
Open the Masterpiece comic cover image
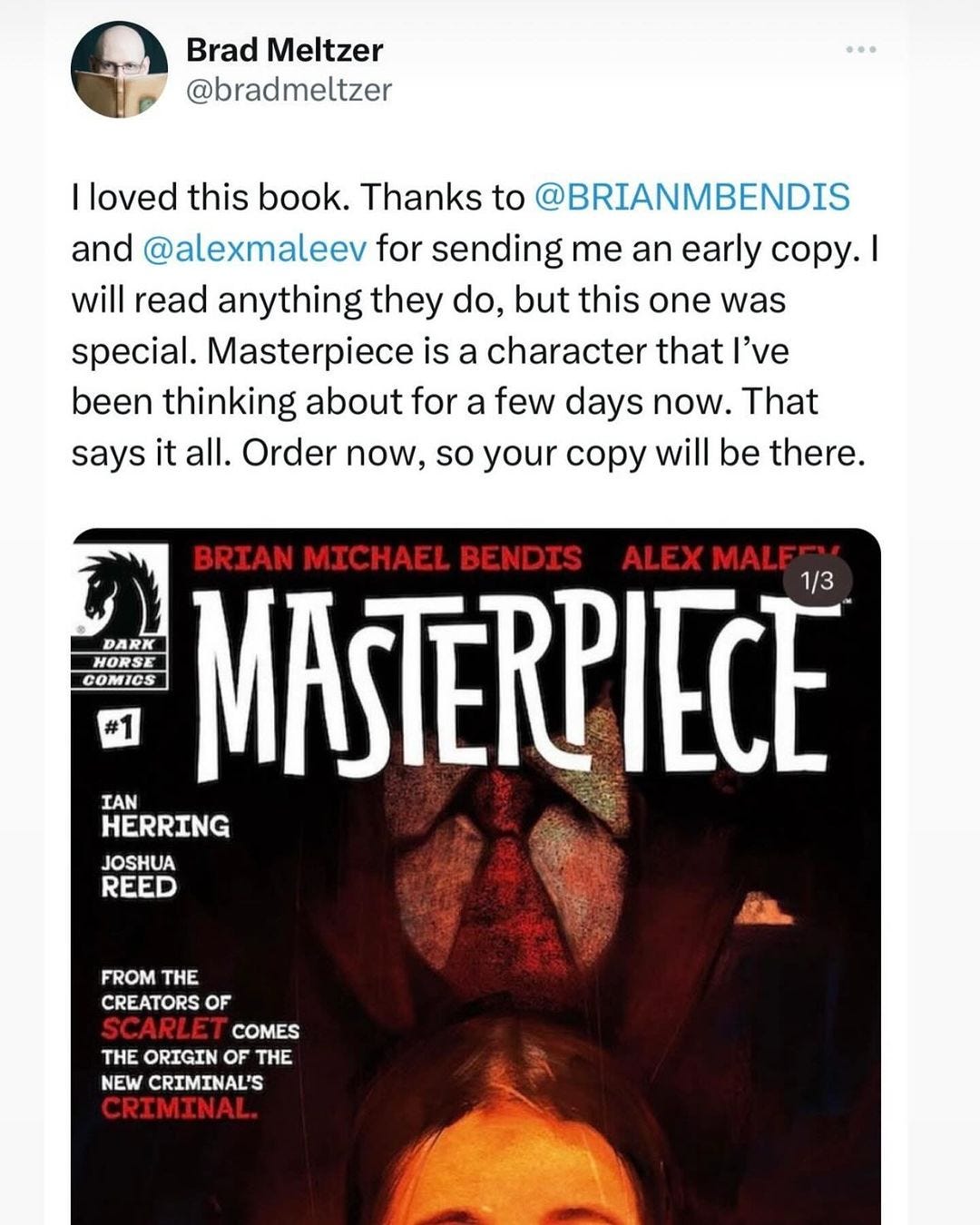(475, 877)
